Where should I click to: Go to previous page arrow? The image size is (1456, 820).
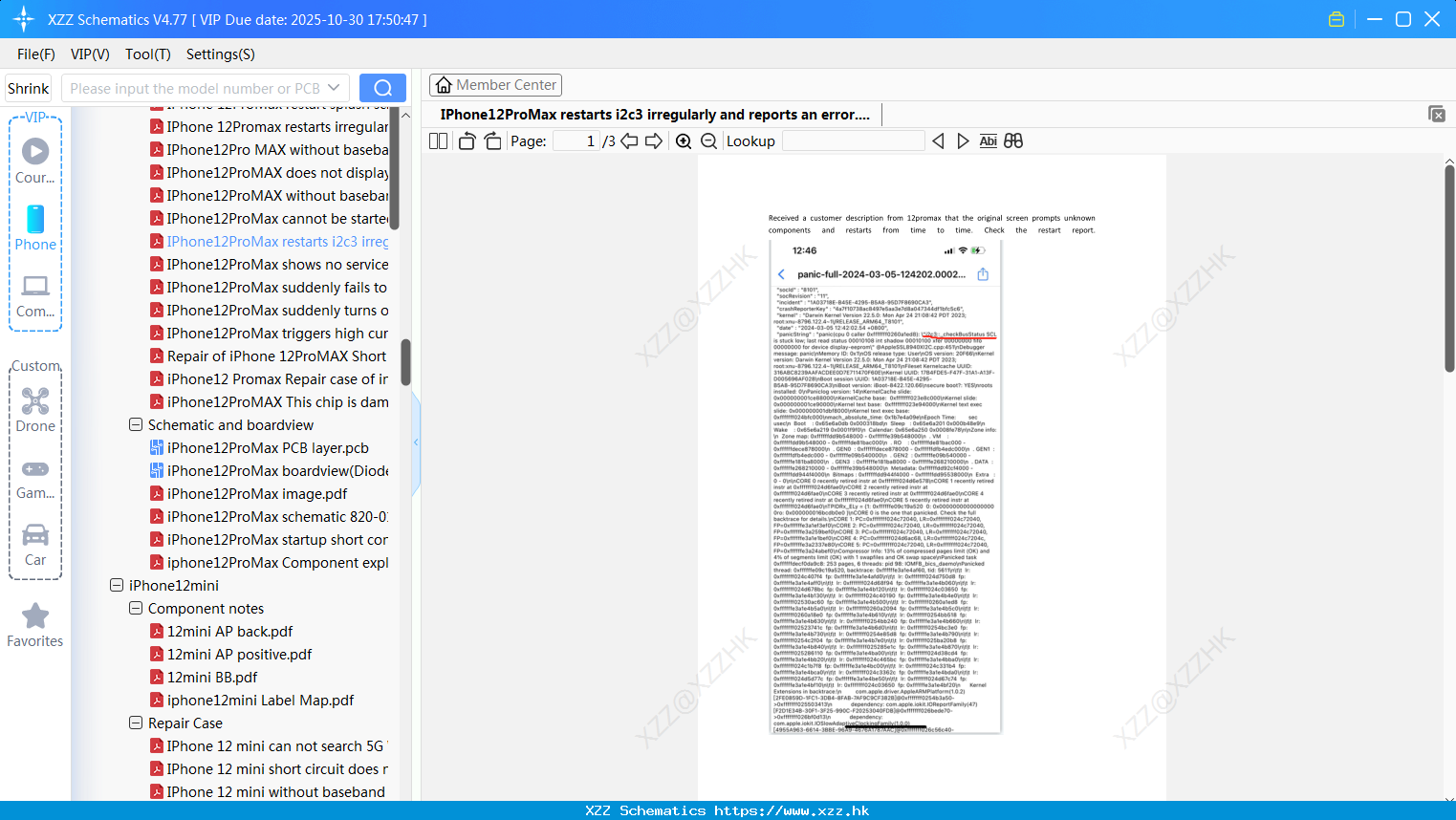[629, 141]
